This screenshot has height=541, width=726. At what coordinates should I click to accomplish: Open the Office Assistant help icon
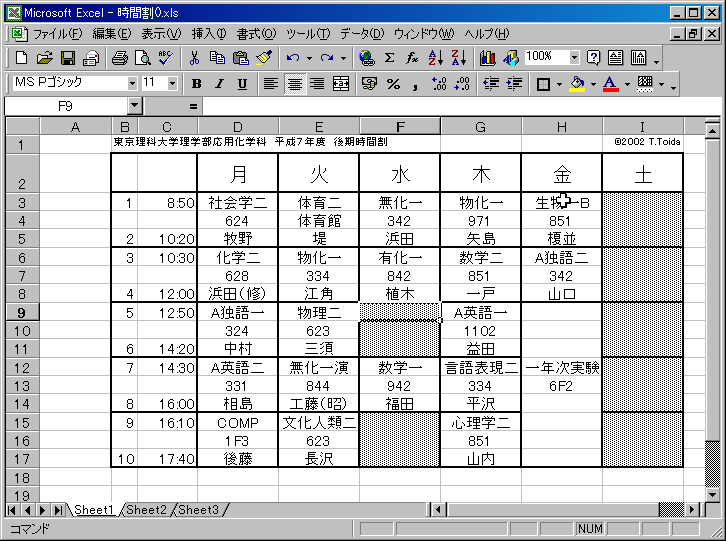pos(594,58)
